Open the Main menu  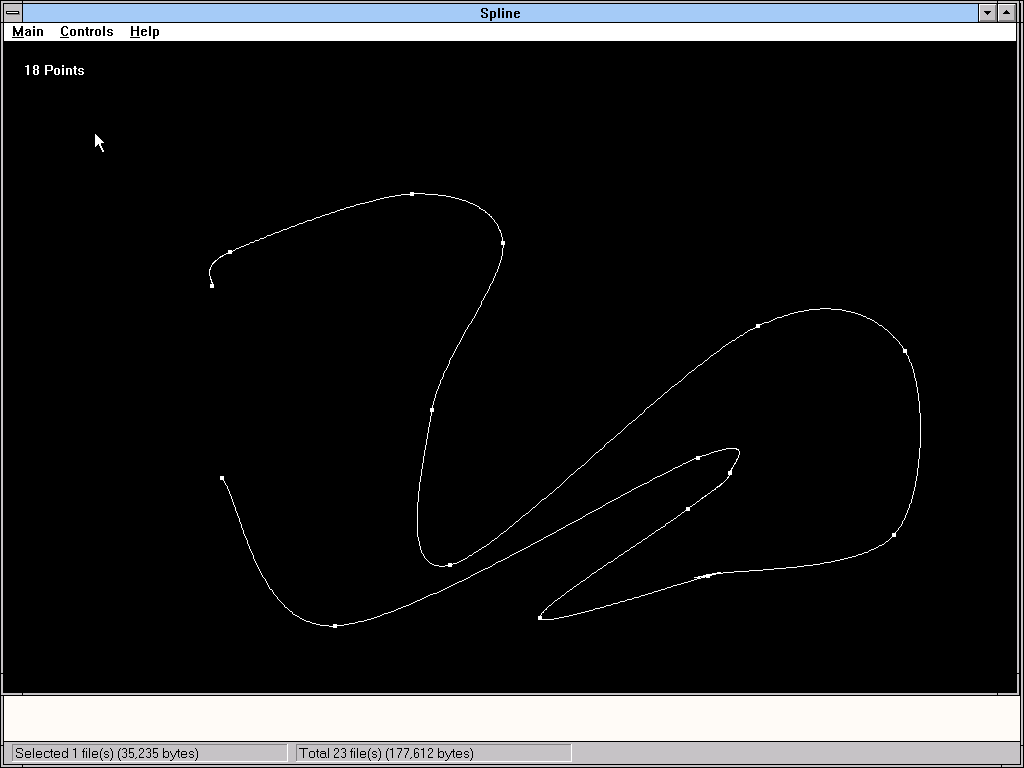point(28,31)
